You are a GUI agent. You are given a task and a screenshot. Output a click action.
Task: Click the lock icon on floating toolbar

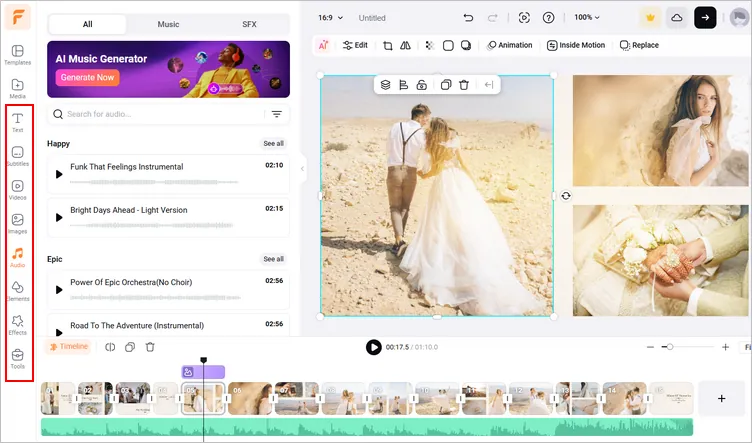pyautogui.click(x=422, y=85)
